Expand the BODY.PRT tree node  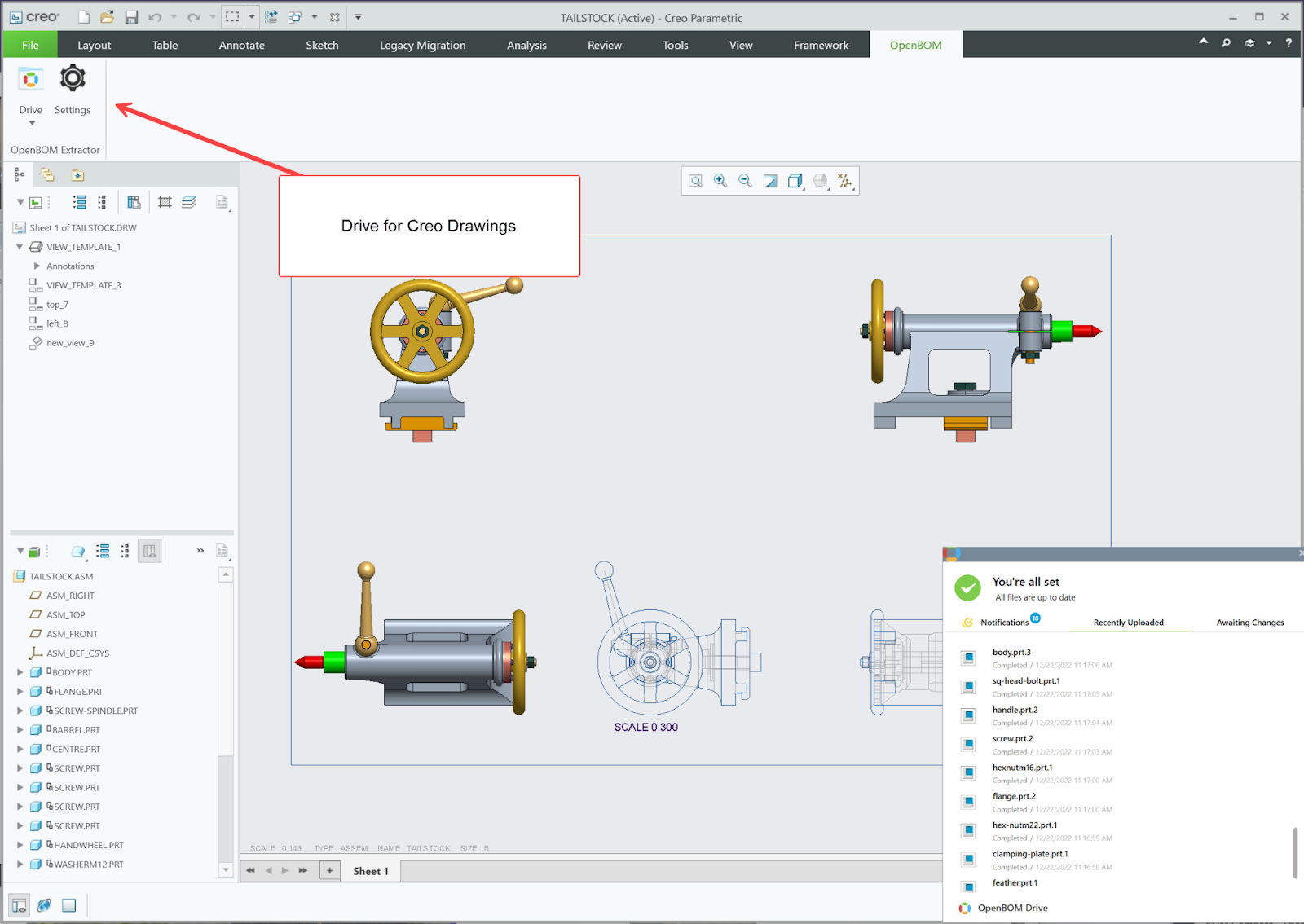[20, 672]
